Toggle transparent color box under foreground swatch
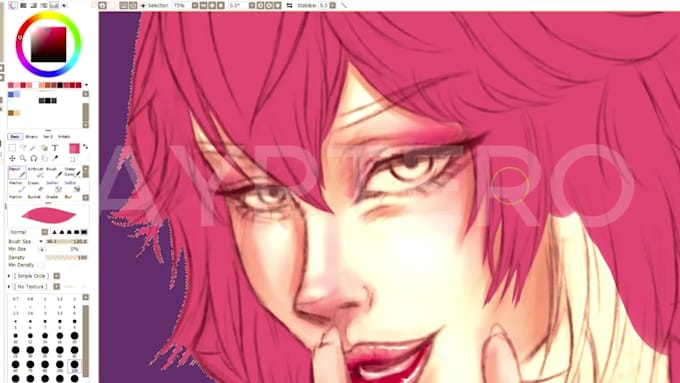The image size is (680, 383). point(73,159)
